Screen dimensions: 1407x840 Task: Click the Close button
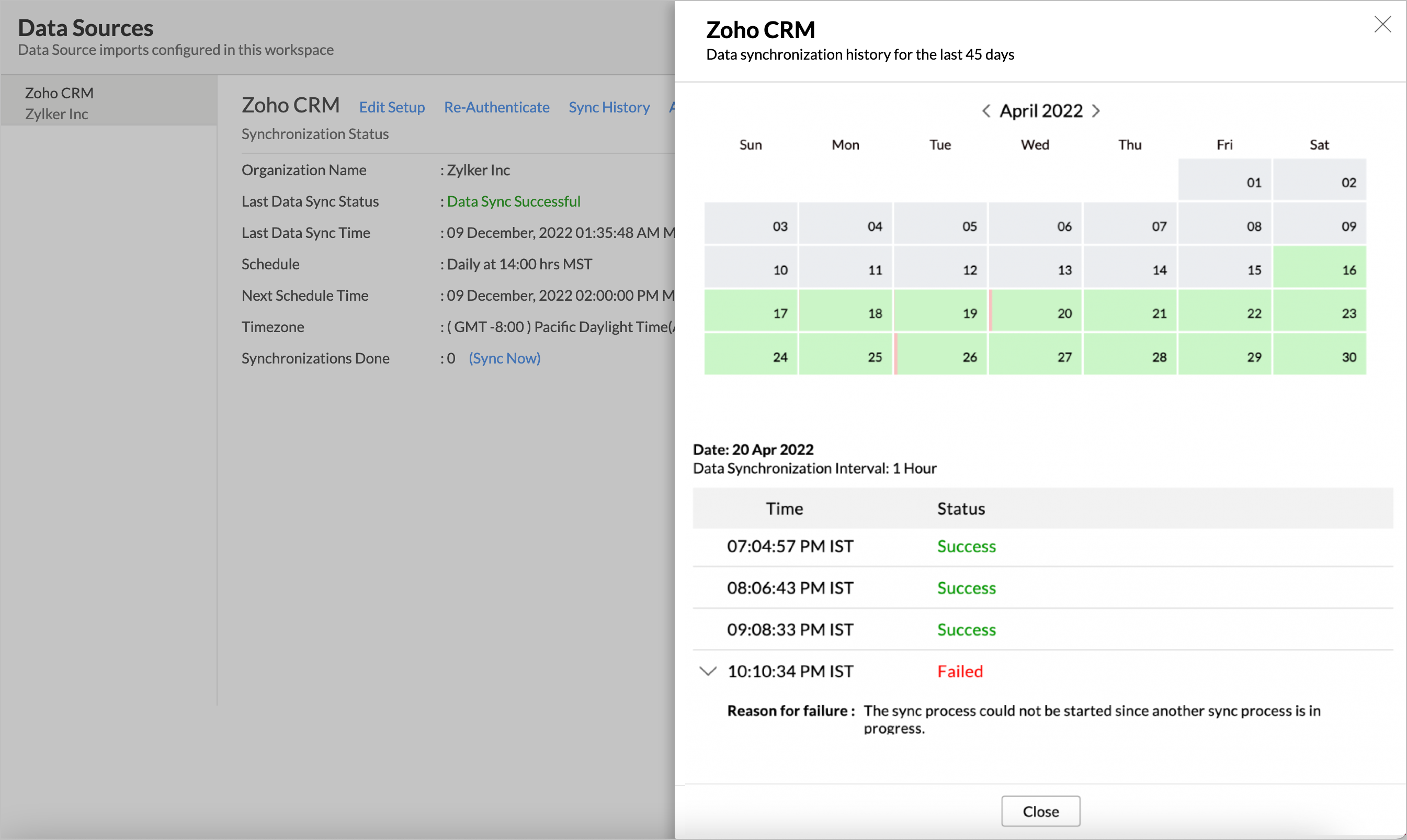[x=1040, y=811]
